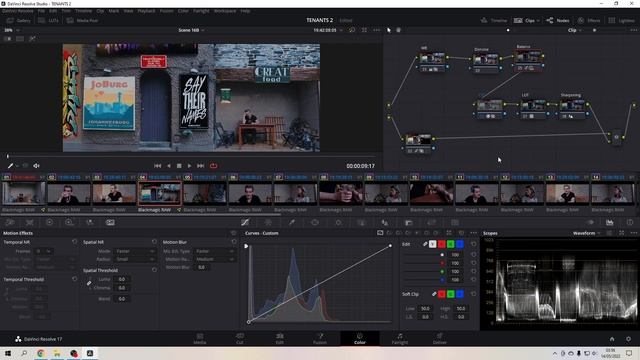Open the Keyframes palette icon
Viewport: 640px width, 360px height.
coord(590,222)
